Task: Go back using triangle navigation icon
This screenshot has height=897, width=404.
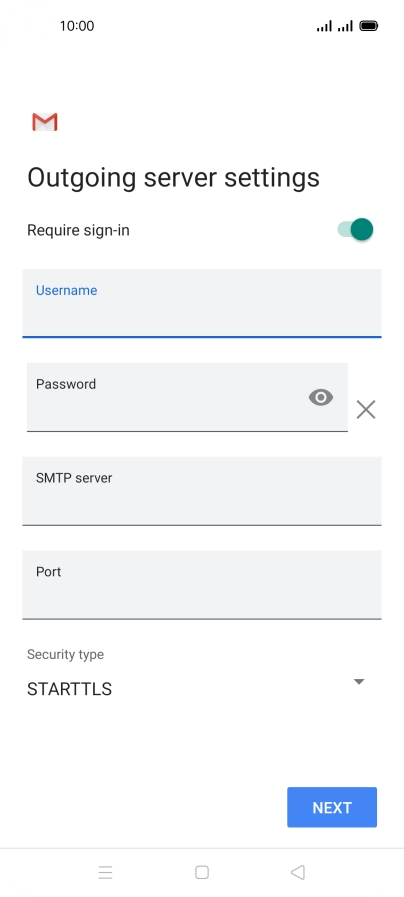Action: (x=298, y=872)
